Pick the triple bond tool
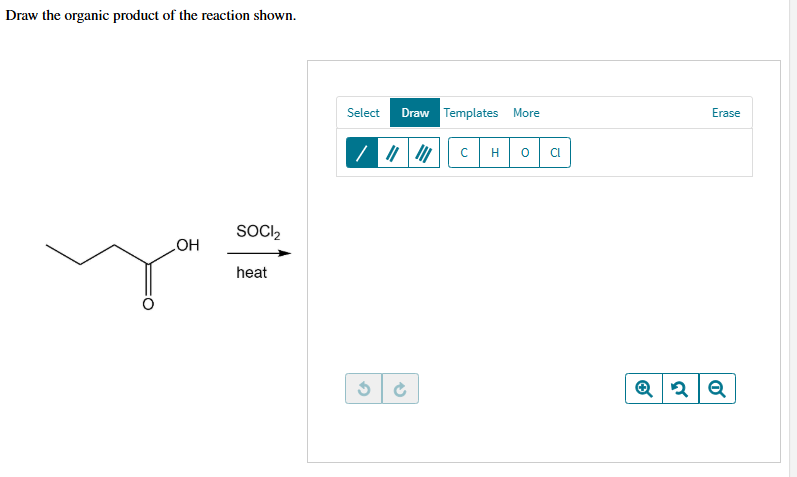797x477 pixels. click(423, 153)
